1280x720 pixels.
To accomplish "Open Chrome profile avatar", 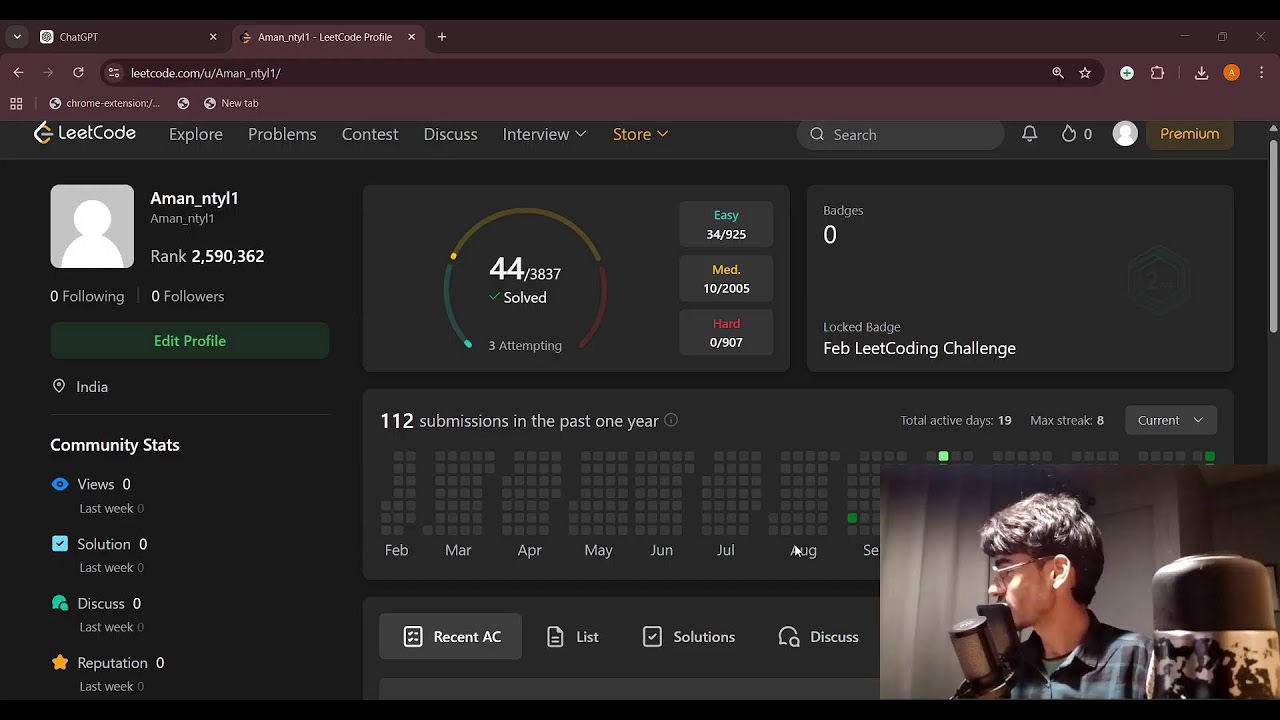I will [x=1232, y=73].
